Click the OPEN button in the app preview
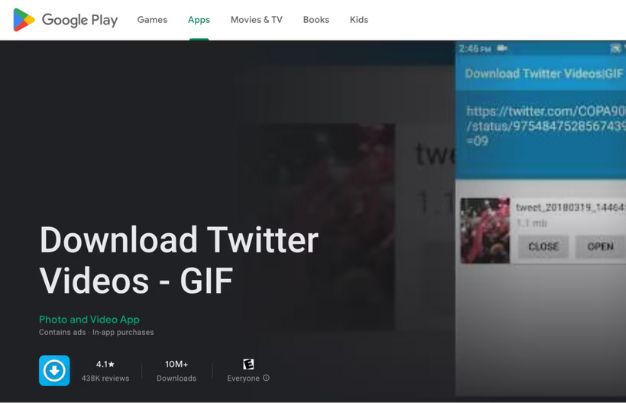This screenshot has height=403, width=626. pos(600,246)
